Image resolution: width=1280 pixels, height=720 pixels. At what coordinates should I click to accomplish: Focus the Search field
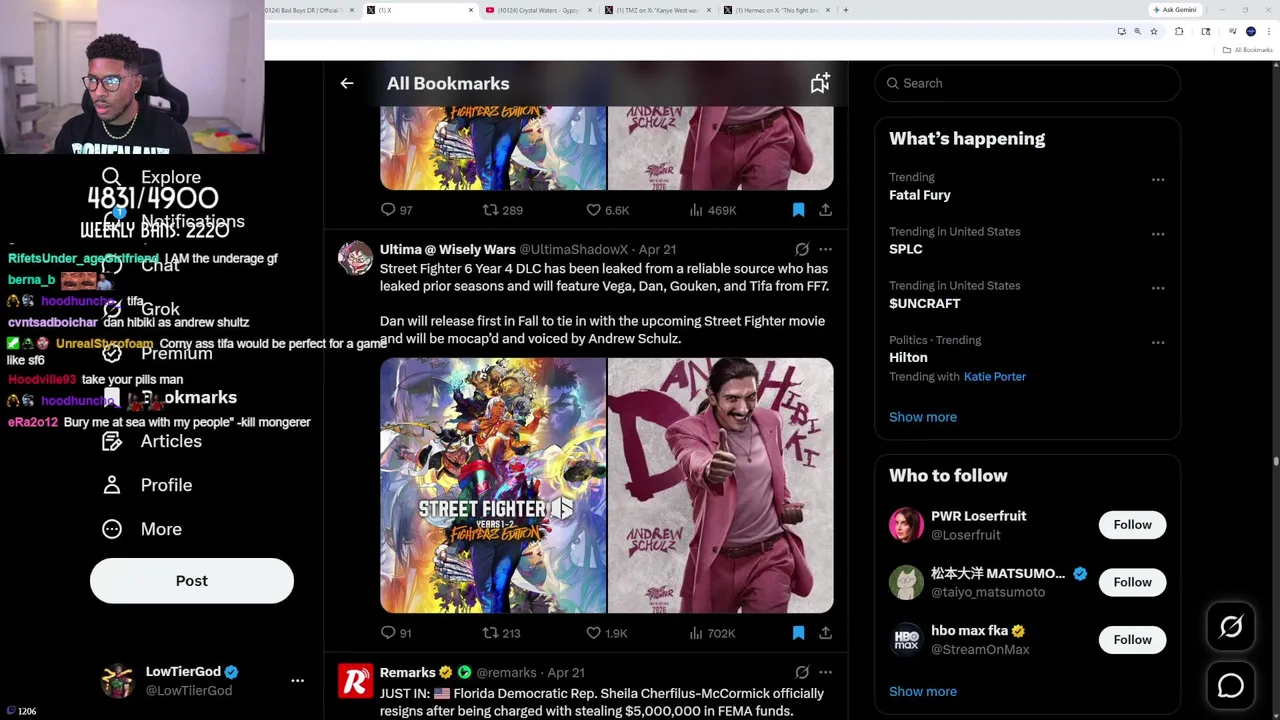pyautogui.click(x=1028, y=83)
